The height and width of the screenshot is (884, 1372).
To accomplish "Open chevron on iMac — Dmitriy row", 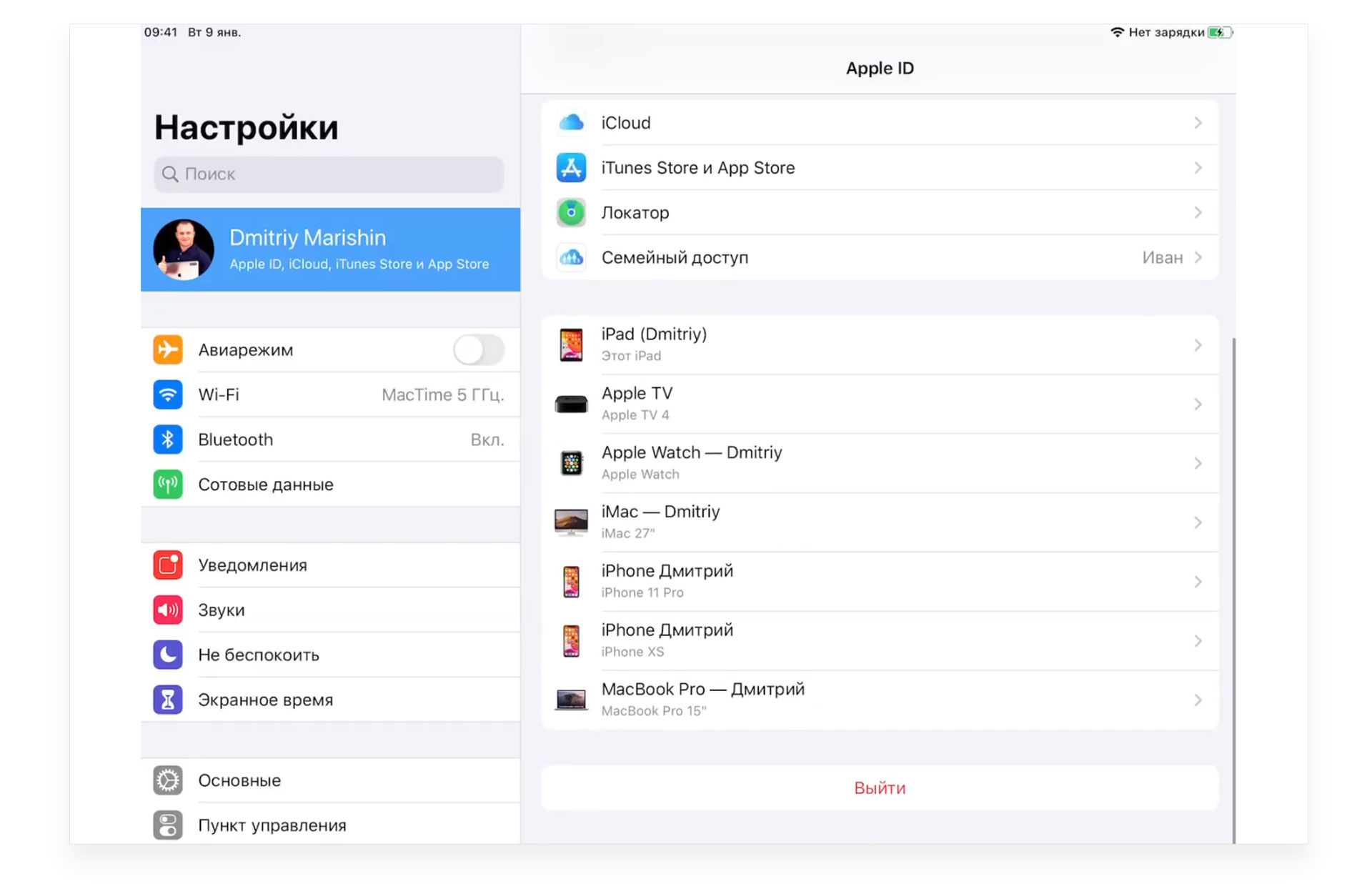I will (1198, 522).
